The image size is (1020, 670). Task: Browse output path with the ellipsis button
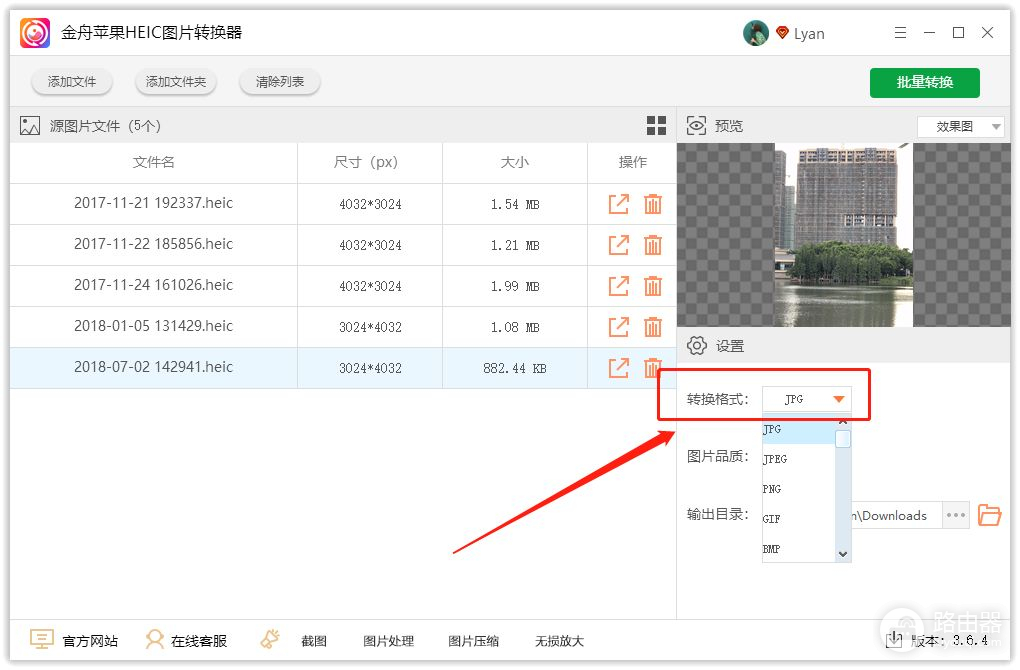956,516
